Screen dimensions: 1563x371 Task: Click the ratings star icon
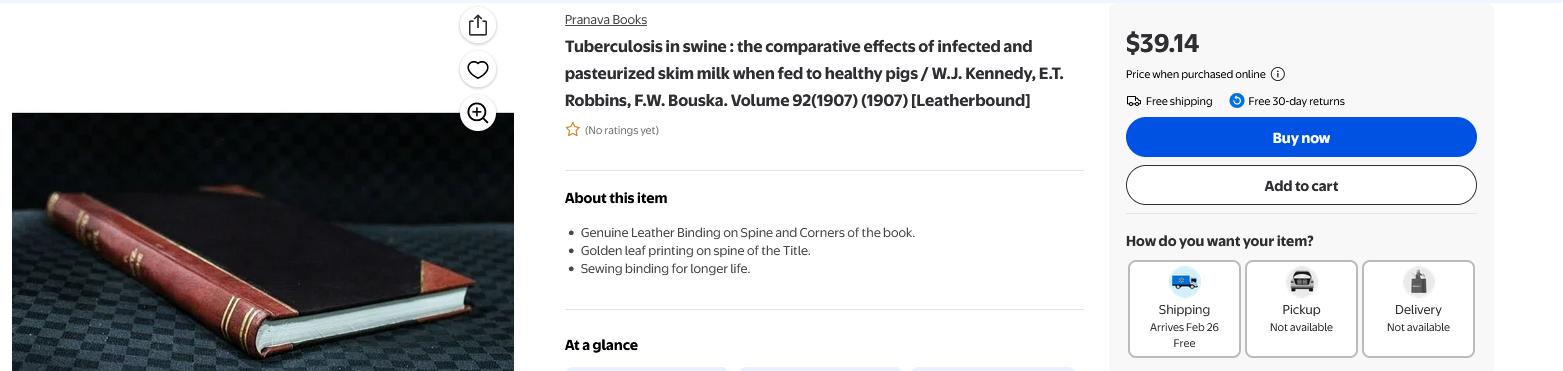pyautogui.click(x=573, y=130)
